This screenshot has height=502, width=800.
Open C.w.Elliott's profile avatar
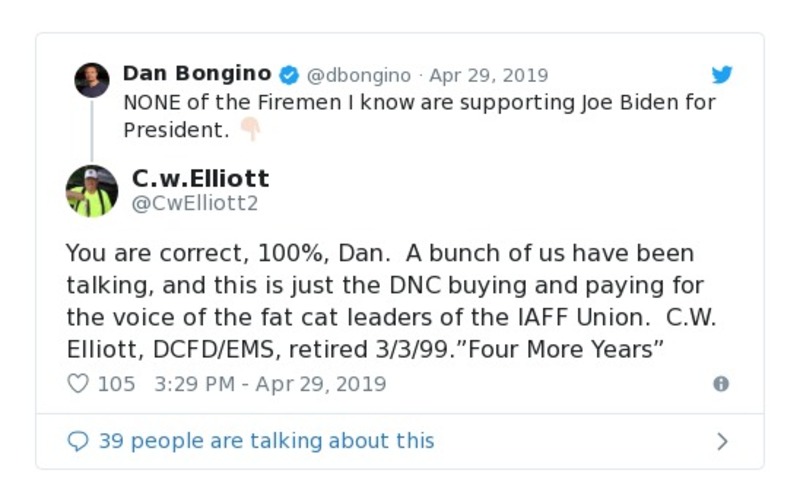[92, 191]
